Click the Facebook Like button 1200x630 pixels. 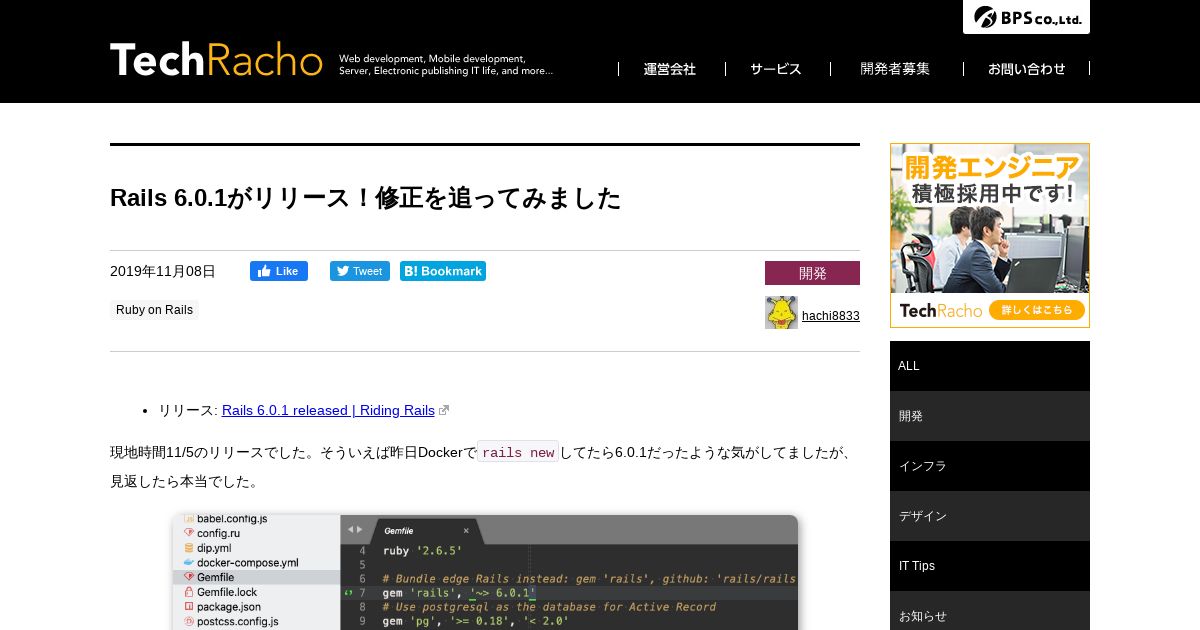tap(279, 271)
